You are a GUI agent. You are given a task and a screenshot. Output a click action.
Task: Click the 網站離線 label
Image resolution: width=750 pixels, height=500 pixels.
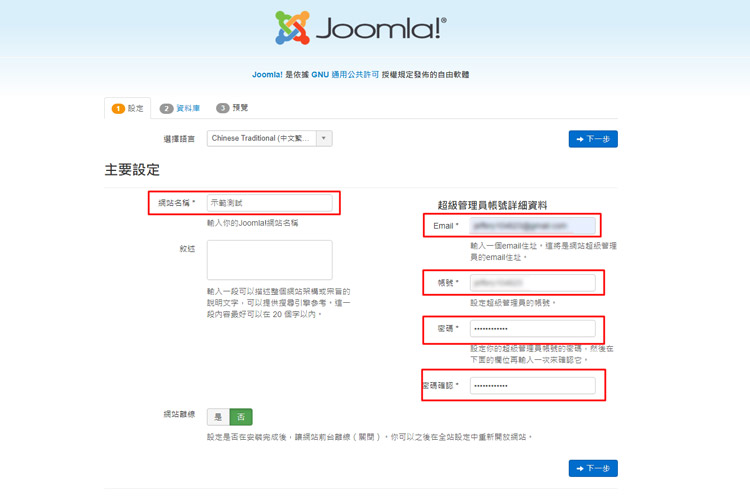click(x=179, y=414)
